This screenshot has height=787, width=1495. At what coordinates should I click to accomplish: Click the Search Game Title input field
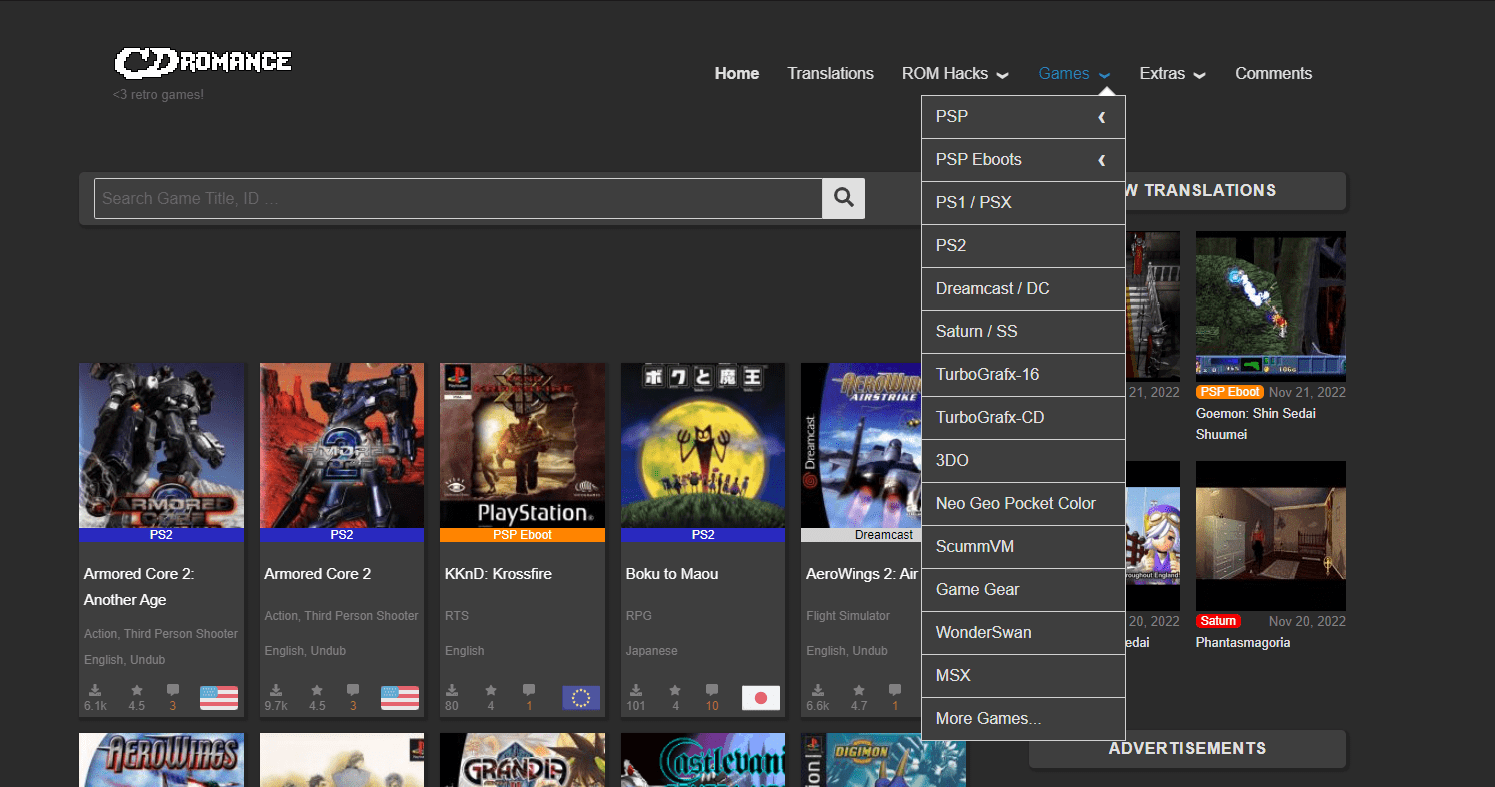click(458, 198)
